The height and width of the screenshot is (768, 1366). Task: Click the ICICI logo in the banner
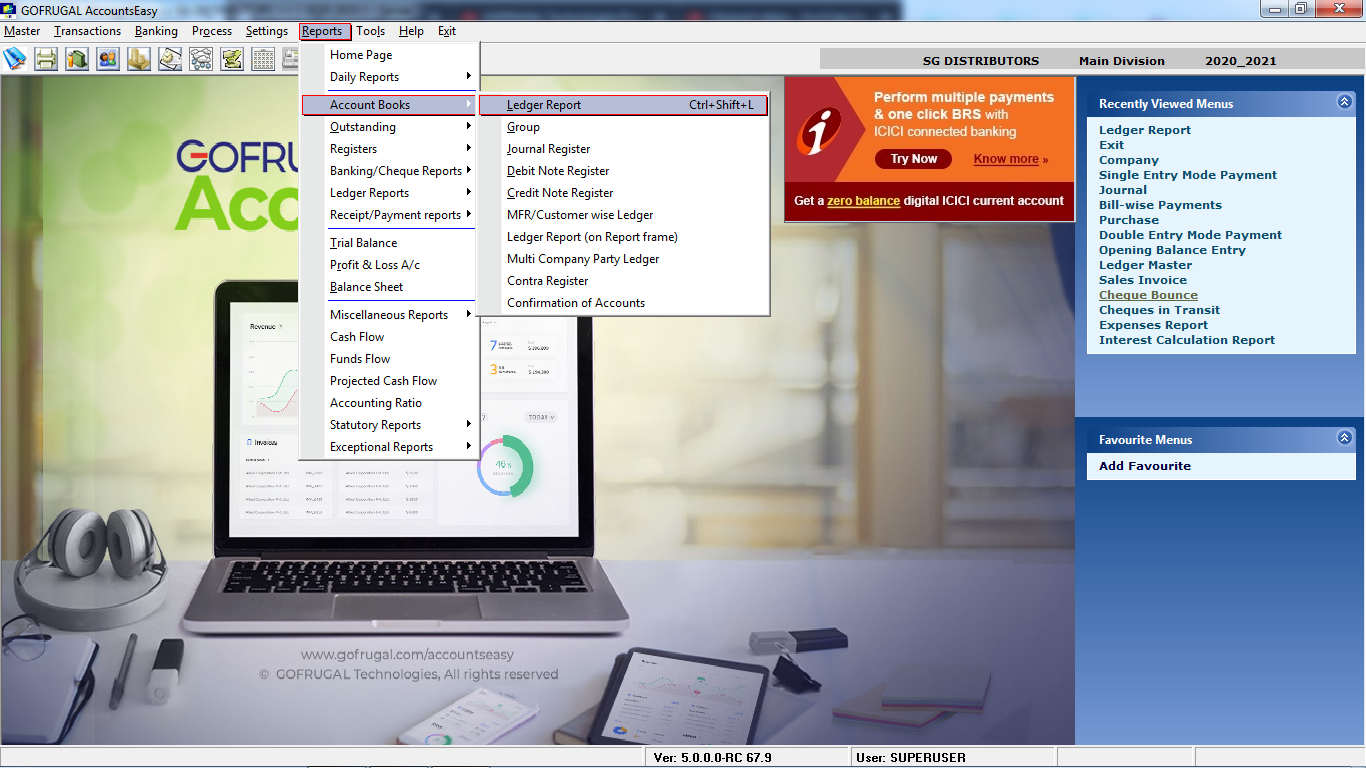819,131
